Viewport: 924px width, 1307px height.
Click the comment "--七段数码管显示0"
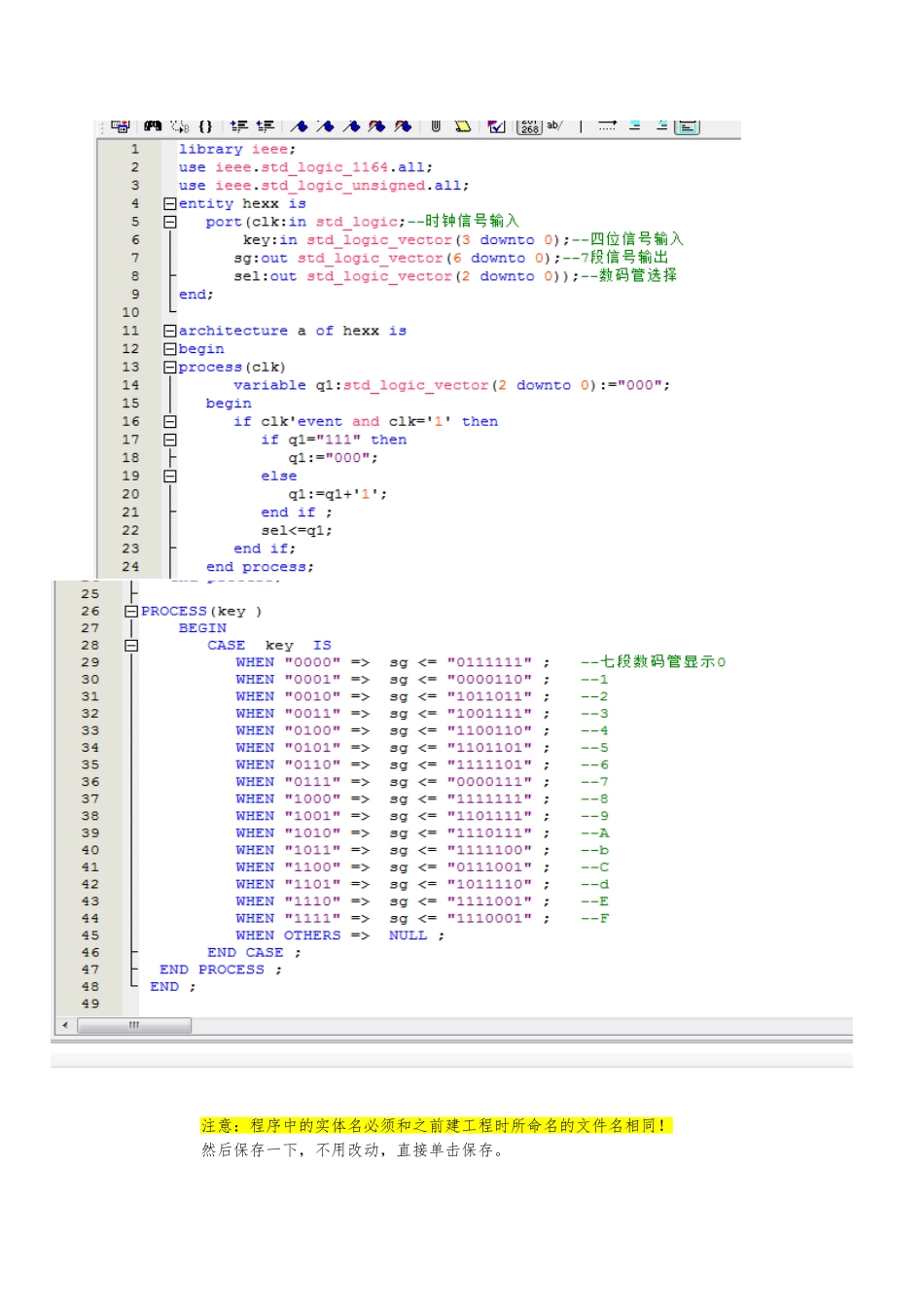(x=653, y=661)
